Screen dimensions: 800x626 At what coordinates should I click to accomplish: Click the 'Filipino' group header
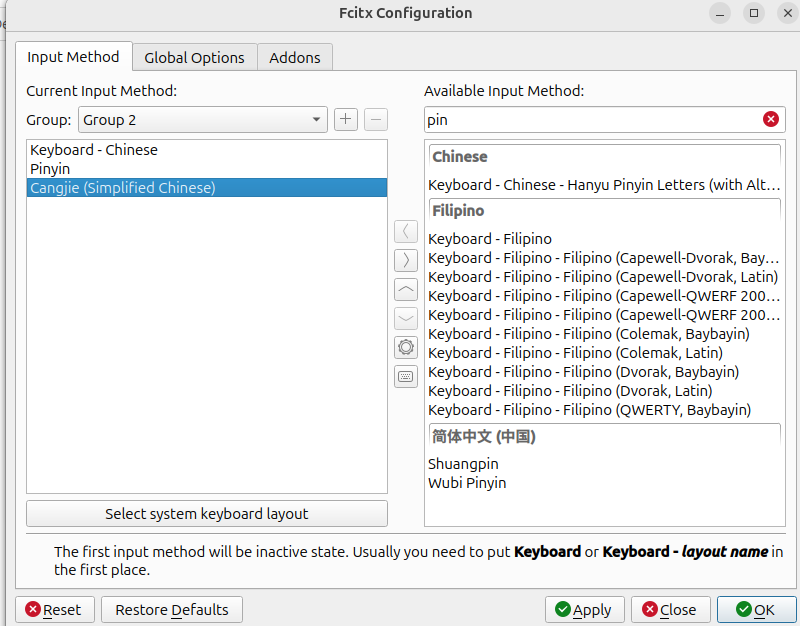pos(605,211)
